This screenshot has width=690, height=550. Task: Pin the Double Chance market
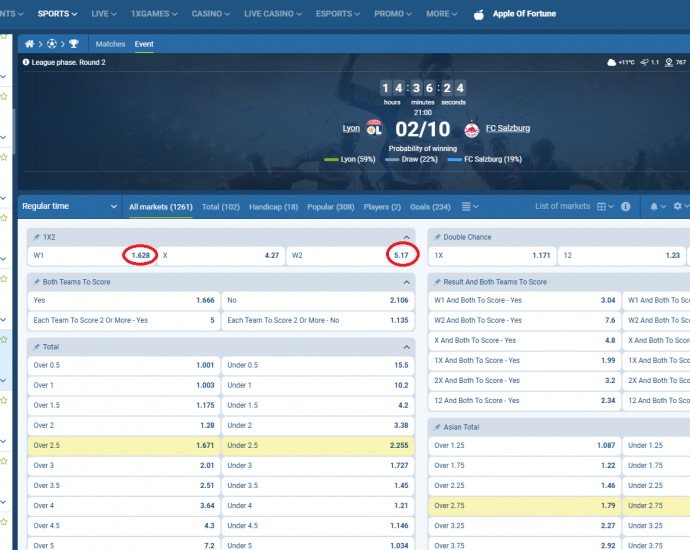437,237
